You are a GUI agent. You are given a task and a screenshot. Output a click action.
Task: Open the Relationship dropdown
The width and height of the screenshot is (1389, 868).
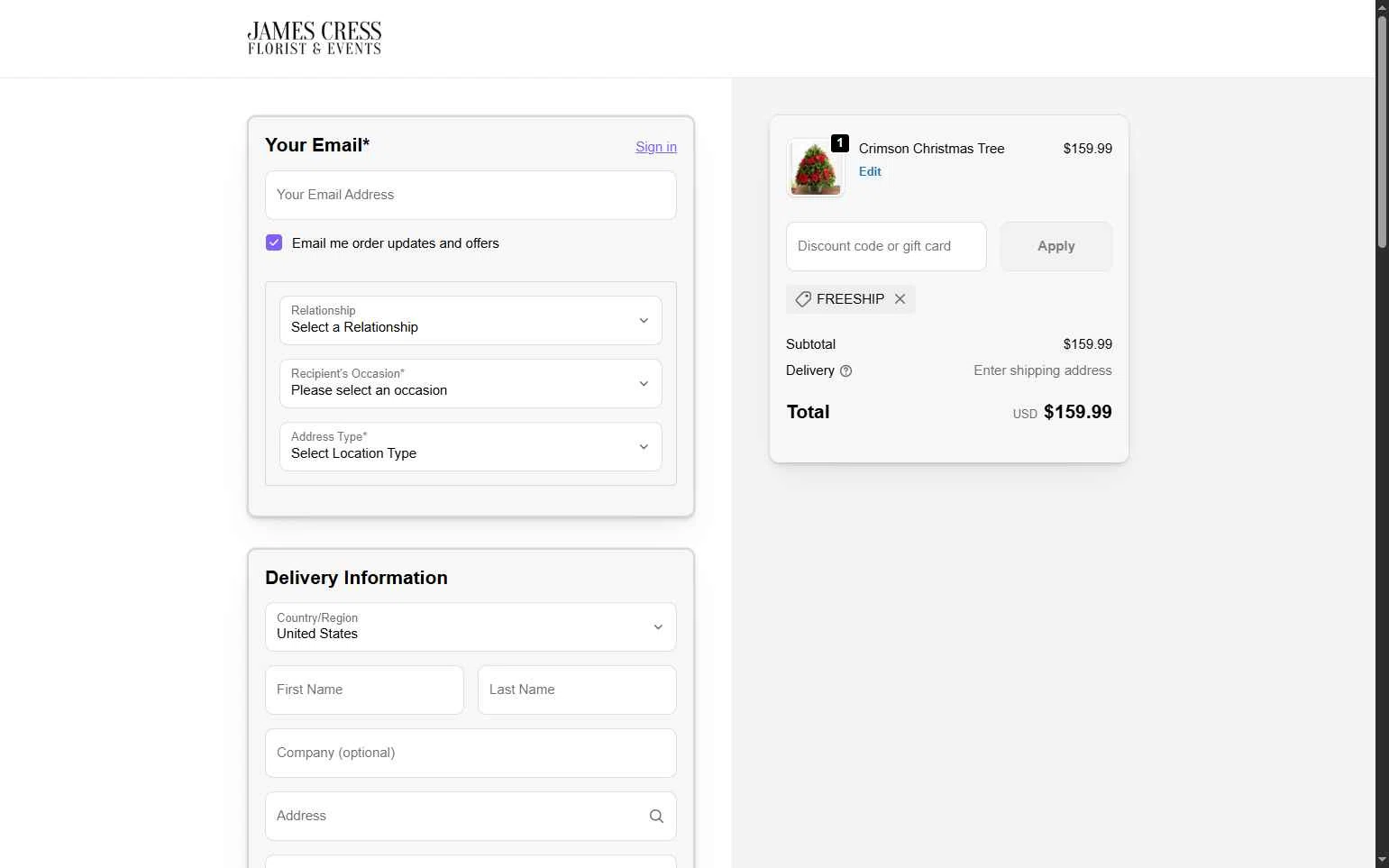(471, 320)
